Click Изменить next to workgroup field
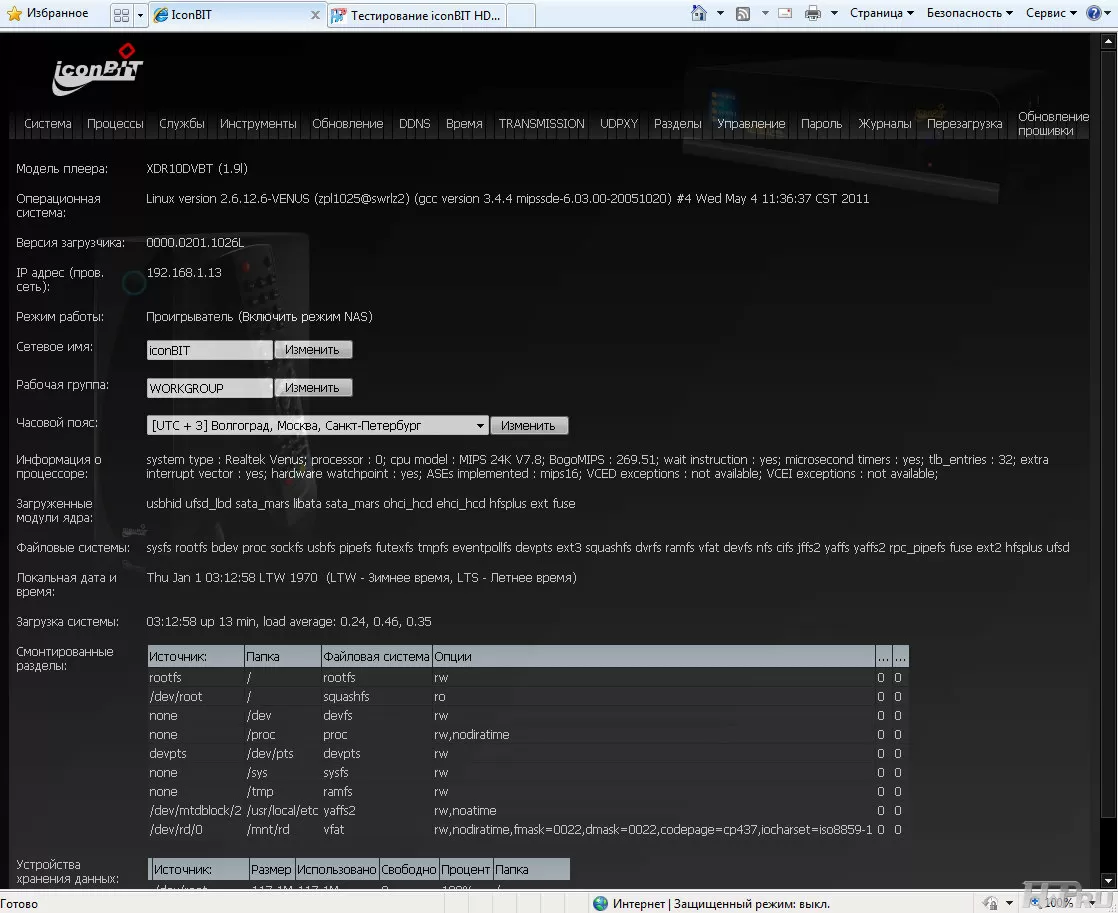1118x913 pixels. tap(313, 388)
